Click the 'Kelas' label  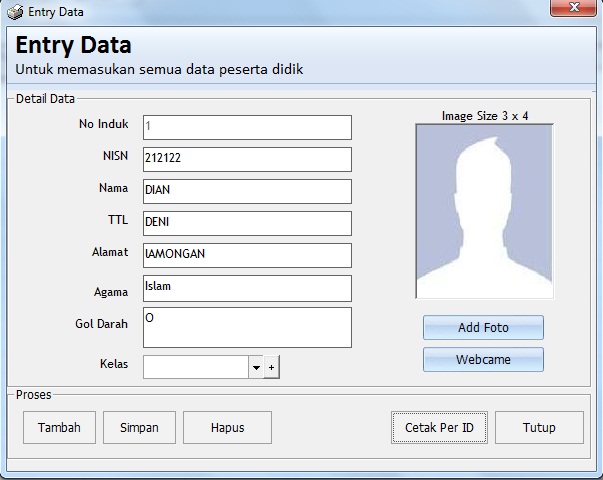(x=114, y=363)
